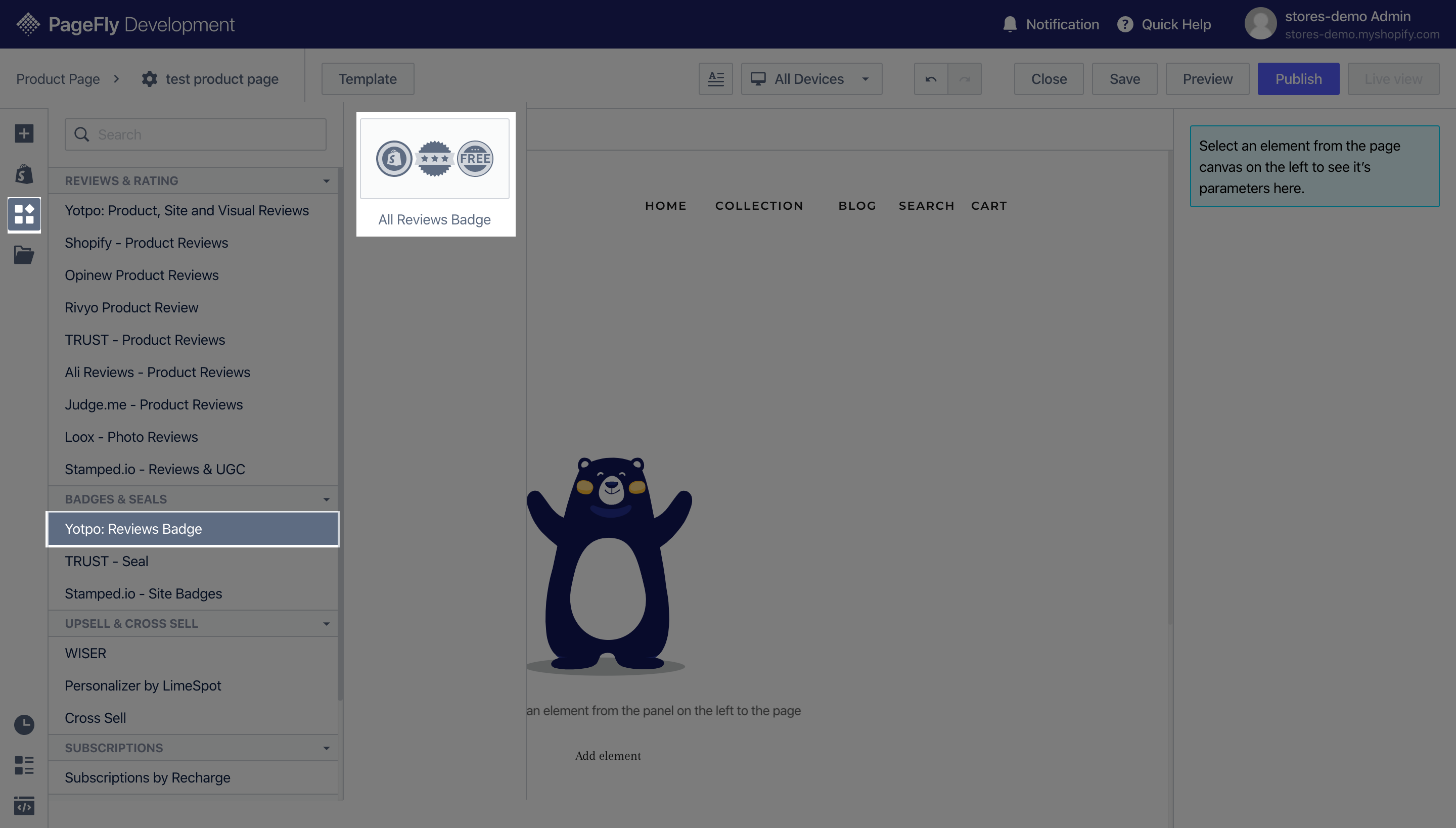Open the saved sections folder icon

point(24,255)
